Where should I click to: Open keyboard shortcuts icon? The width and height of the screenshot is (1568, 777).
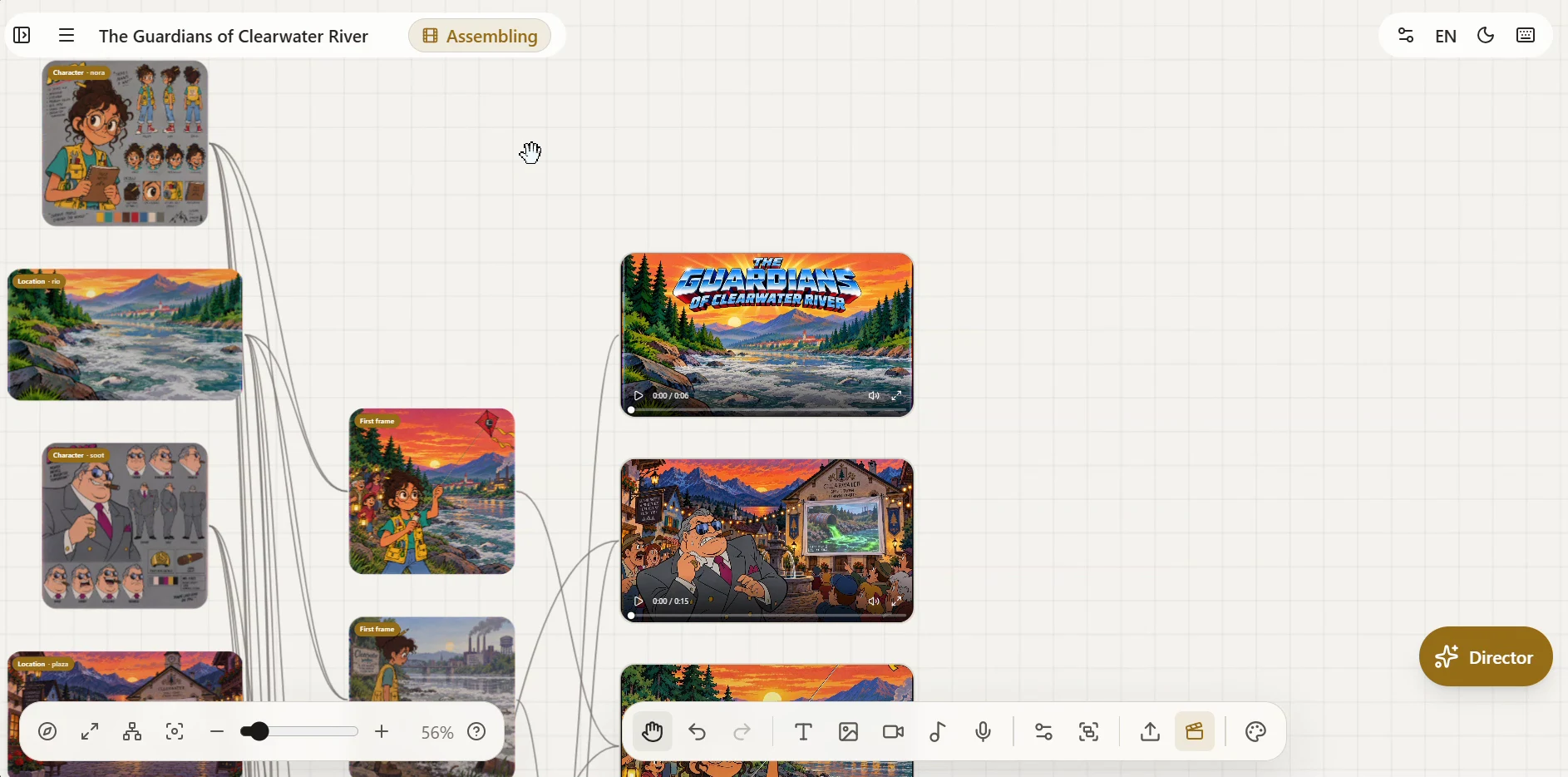click(x=1526, y=36)
